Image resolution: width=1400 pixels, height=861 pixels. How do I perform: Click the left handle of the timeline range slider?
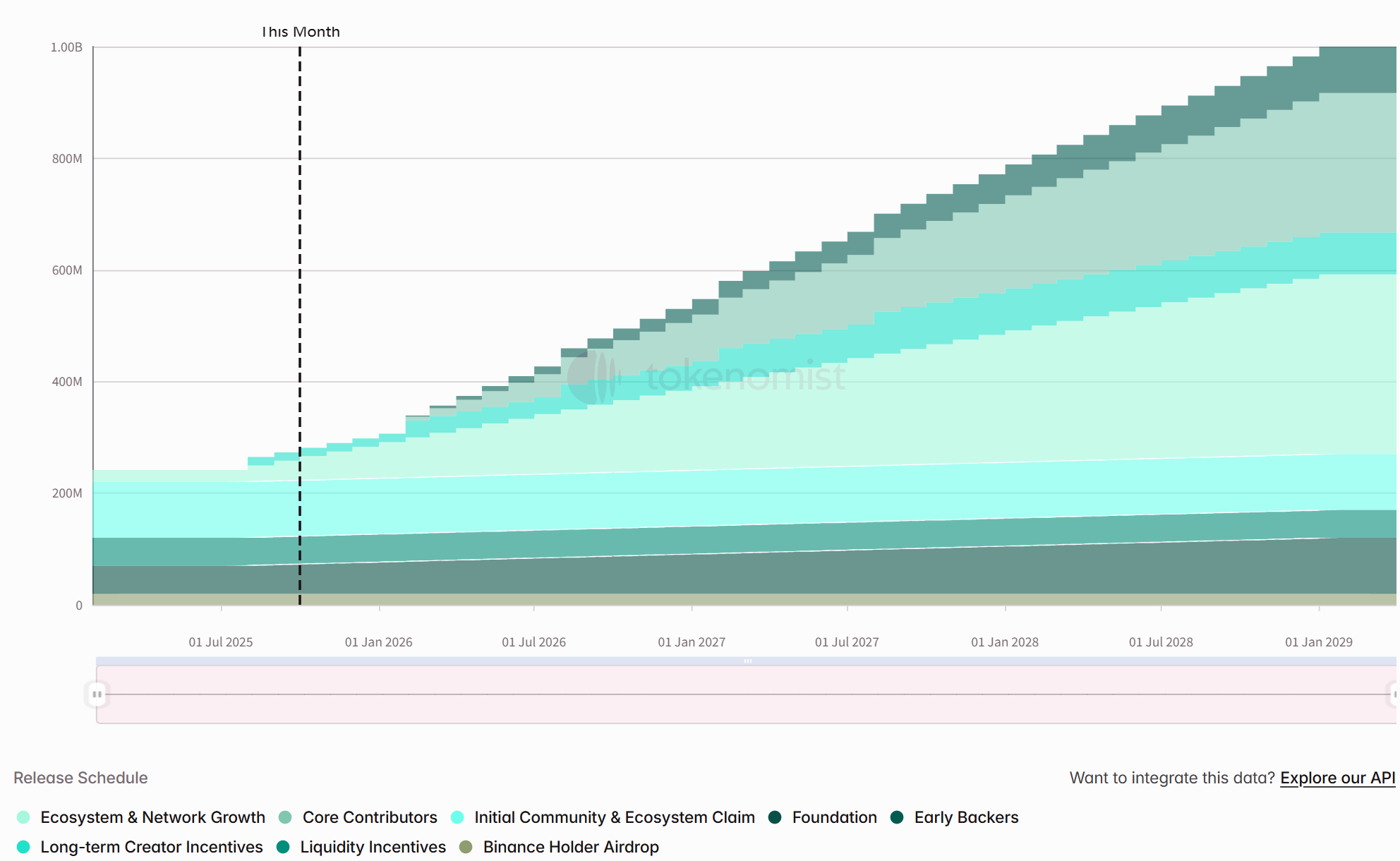coord(97,694)
